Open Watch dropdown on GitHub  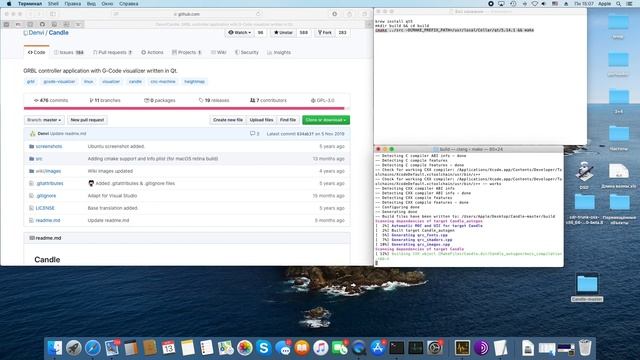240,33
